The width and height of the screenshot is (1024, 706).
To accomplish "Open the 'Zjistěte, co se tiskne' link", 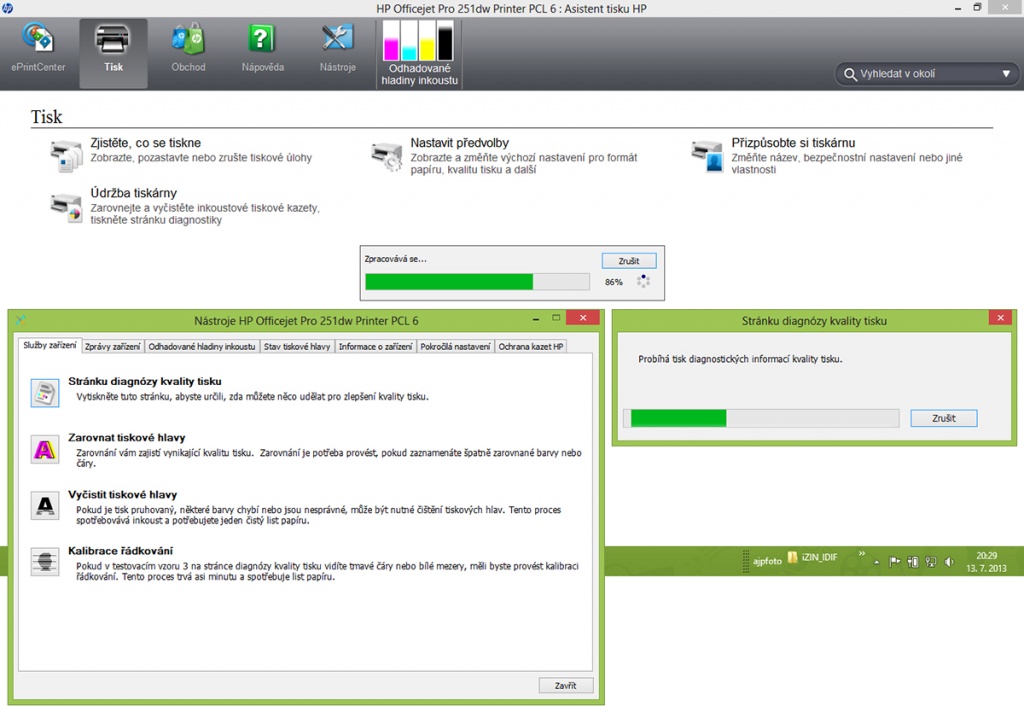I will [146, 143].
